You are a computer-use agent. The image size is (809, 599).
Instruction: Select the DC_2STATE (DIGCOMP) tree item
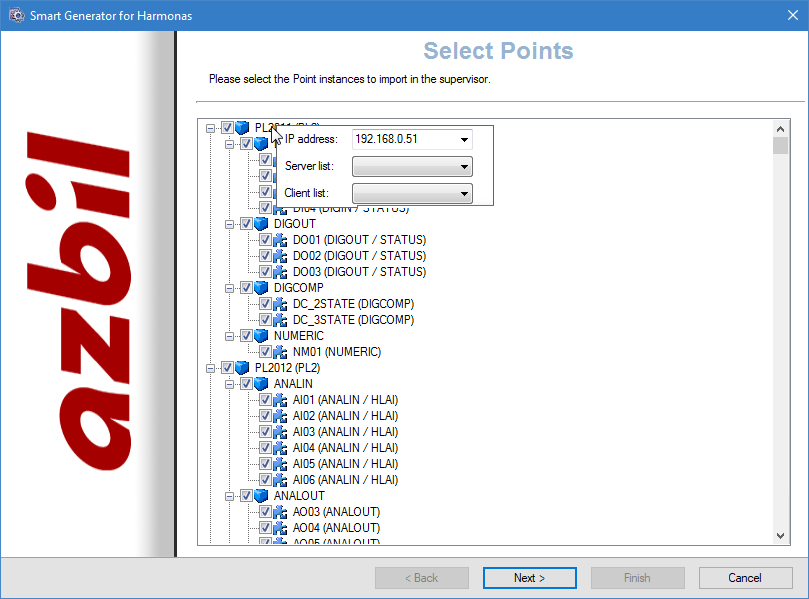click(x=353, y=304)
